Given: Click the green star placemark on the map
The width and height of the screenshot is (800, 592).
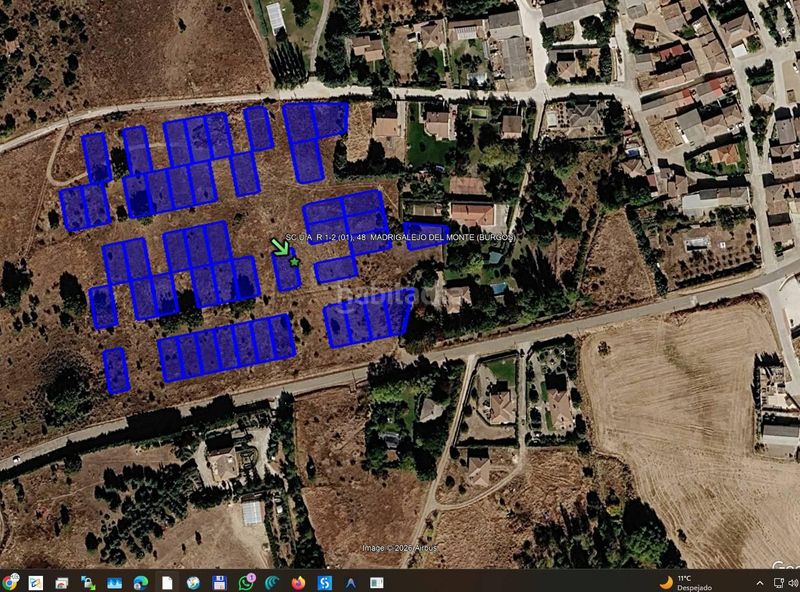Looking at the screenshot, I should pyautogui.click(x=294, y=261).
